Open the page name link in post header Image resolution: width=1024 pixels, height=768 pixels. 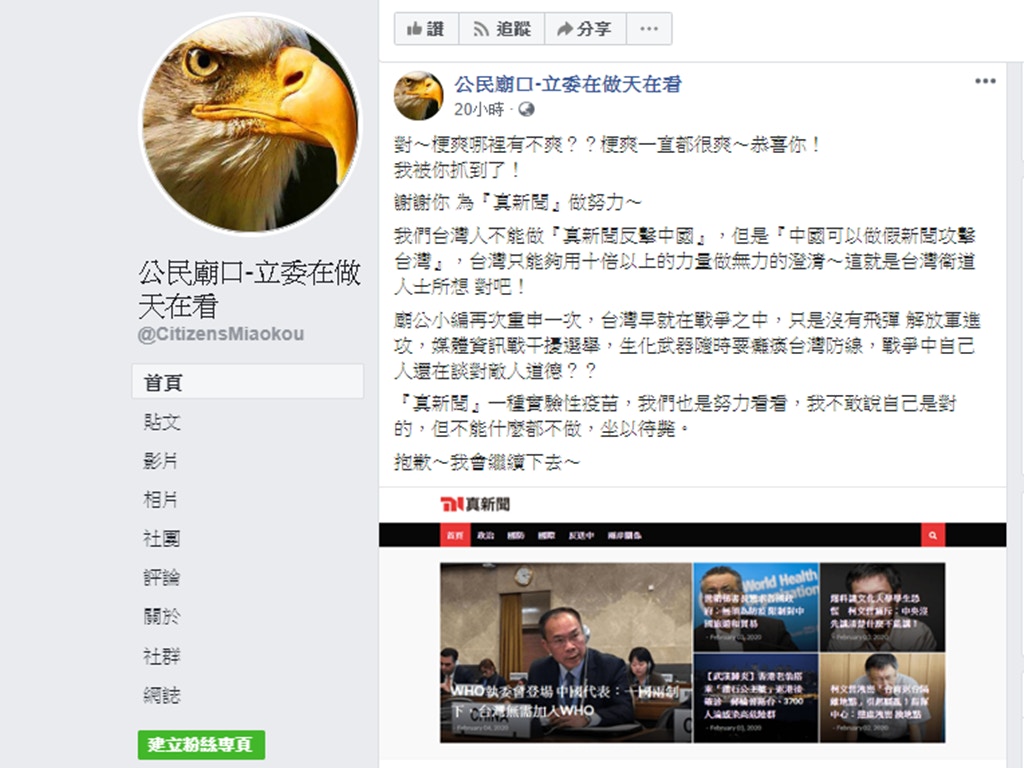coord(568,84)
